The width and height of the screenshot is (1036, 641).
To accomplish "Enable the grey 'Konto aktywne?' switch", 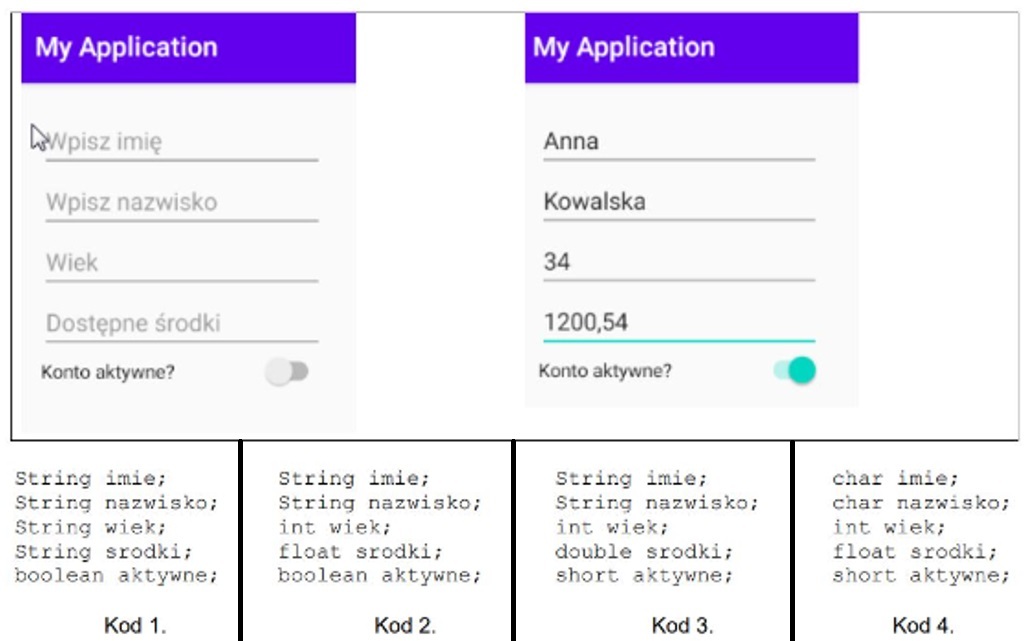I will (x=287, y=371).
